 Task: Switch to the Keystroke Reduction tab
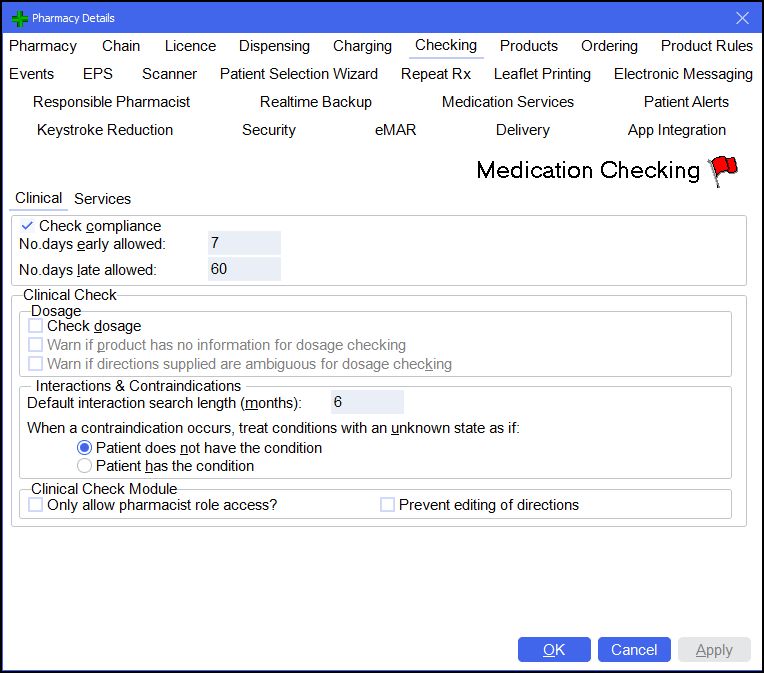(x=105, y=130)
